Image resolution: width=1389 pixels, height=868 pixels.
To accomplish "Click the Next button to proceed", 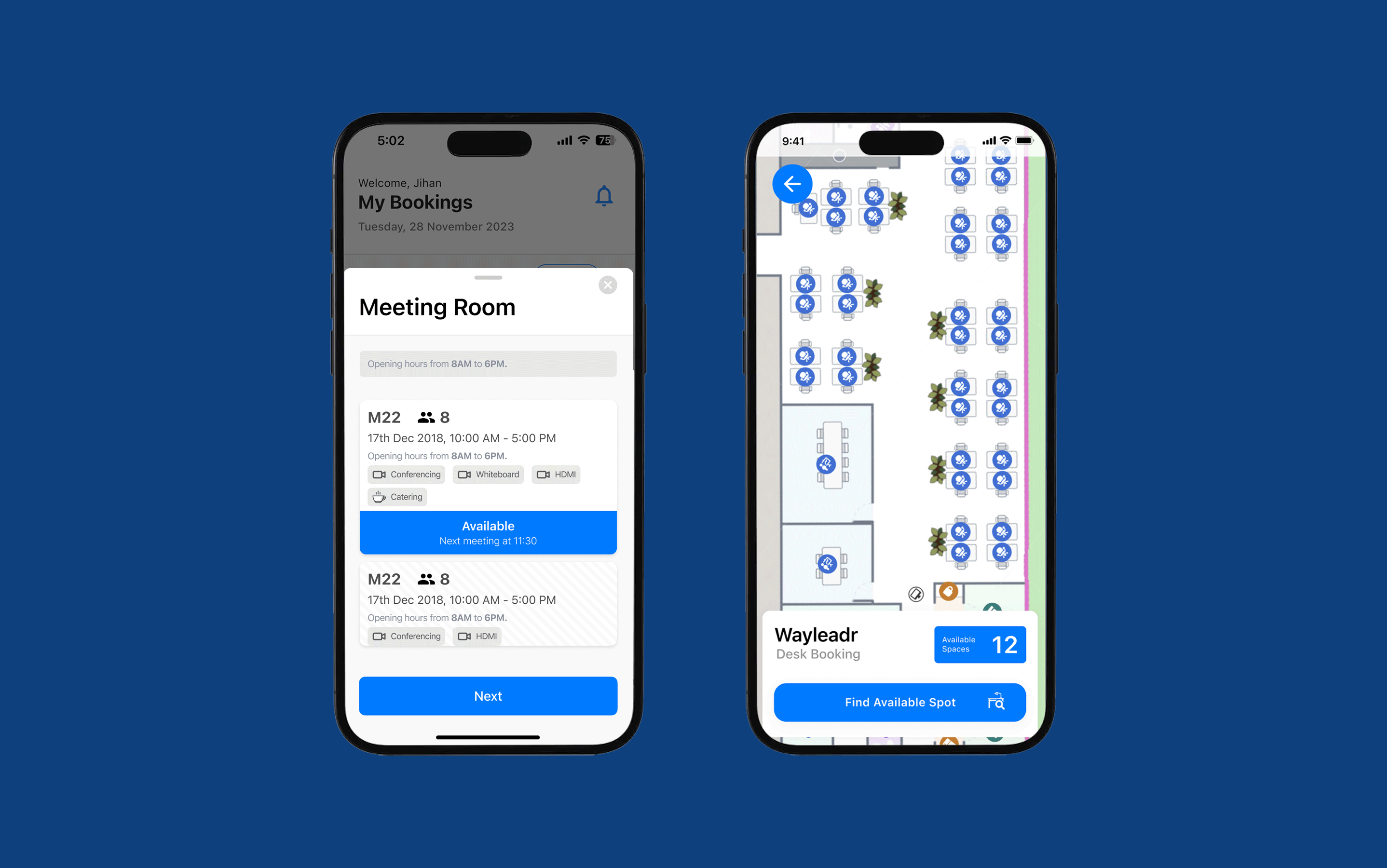I will 487,696.
